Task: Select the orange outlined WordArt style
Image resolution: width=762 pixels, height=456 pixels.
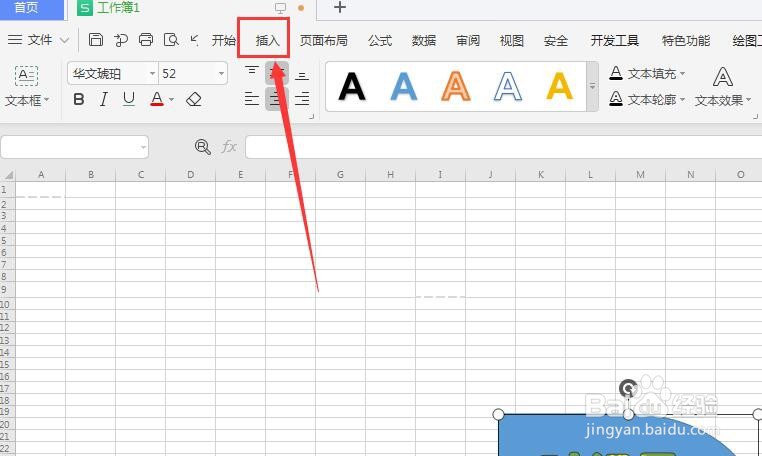Action: pos(456,87)
